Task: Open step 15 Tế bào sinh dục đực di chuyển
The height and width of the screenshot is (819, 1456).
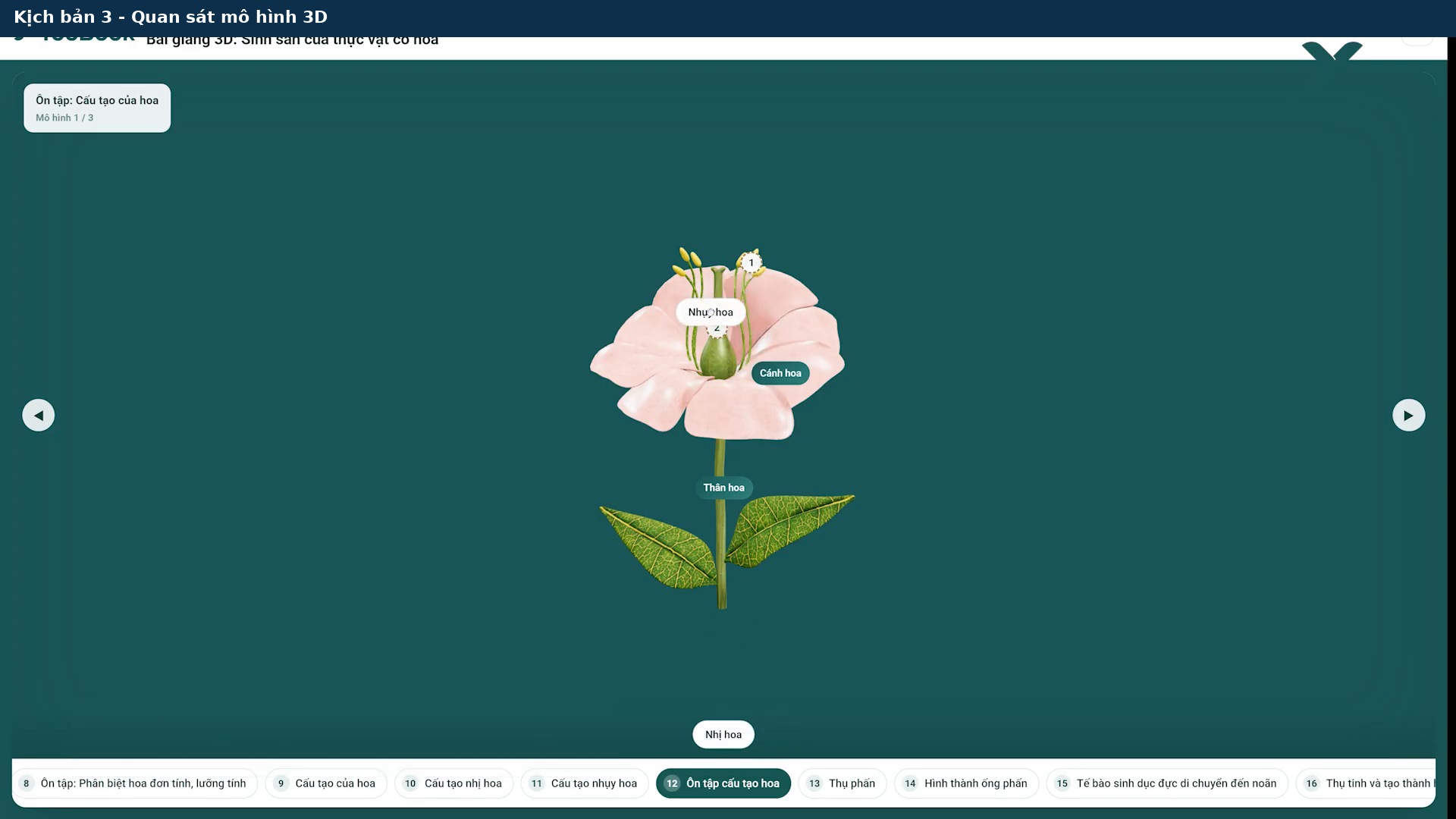Action: [x=1167, y=783]
